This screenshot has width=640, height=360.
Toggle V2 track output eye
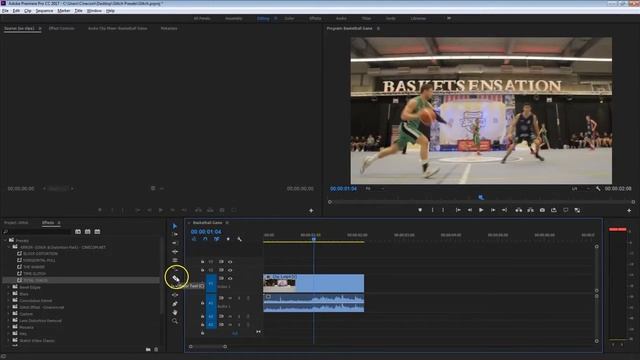[x=230, y=270]
